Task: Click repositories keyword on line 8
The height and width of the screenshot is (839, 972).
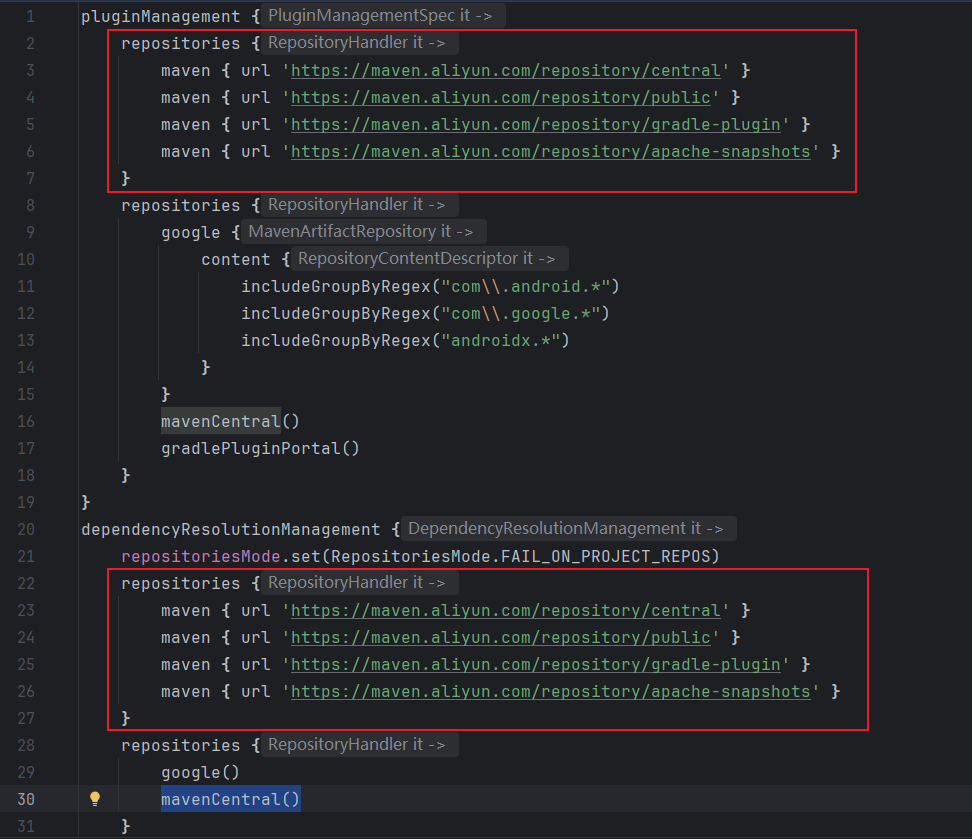Action: [180, 205]
